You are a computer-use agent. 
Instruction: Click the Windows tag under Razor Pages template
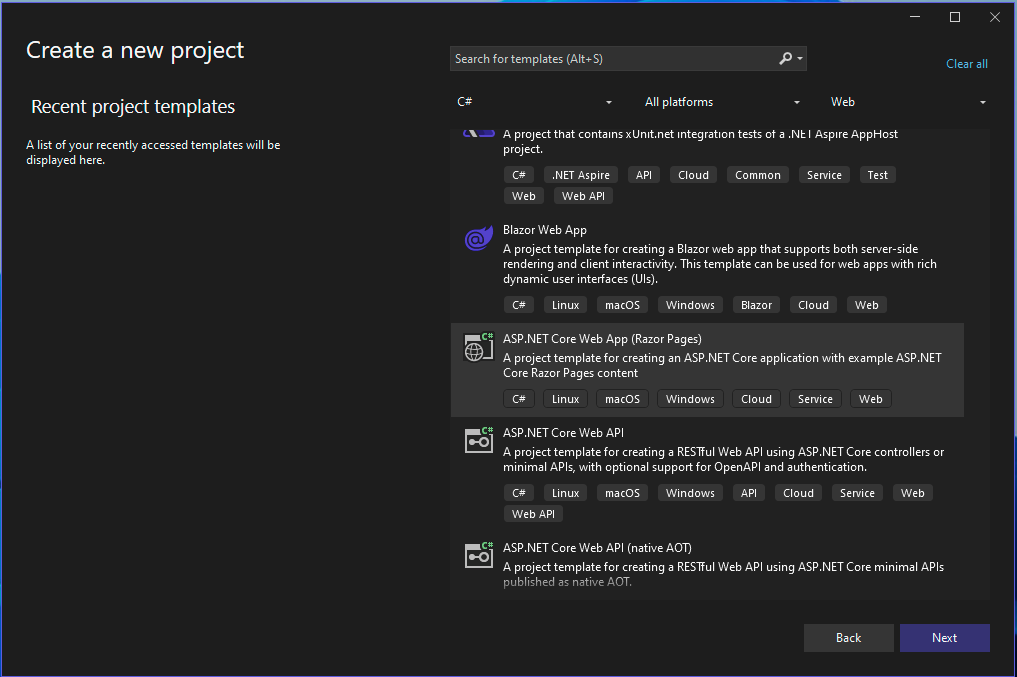(690, 399)
